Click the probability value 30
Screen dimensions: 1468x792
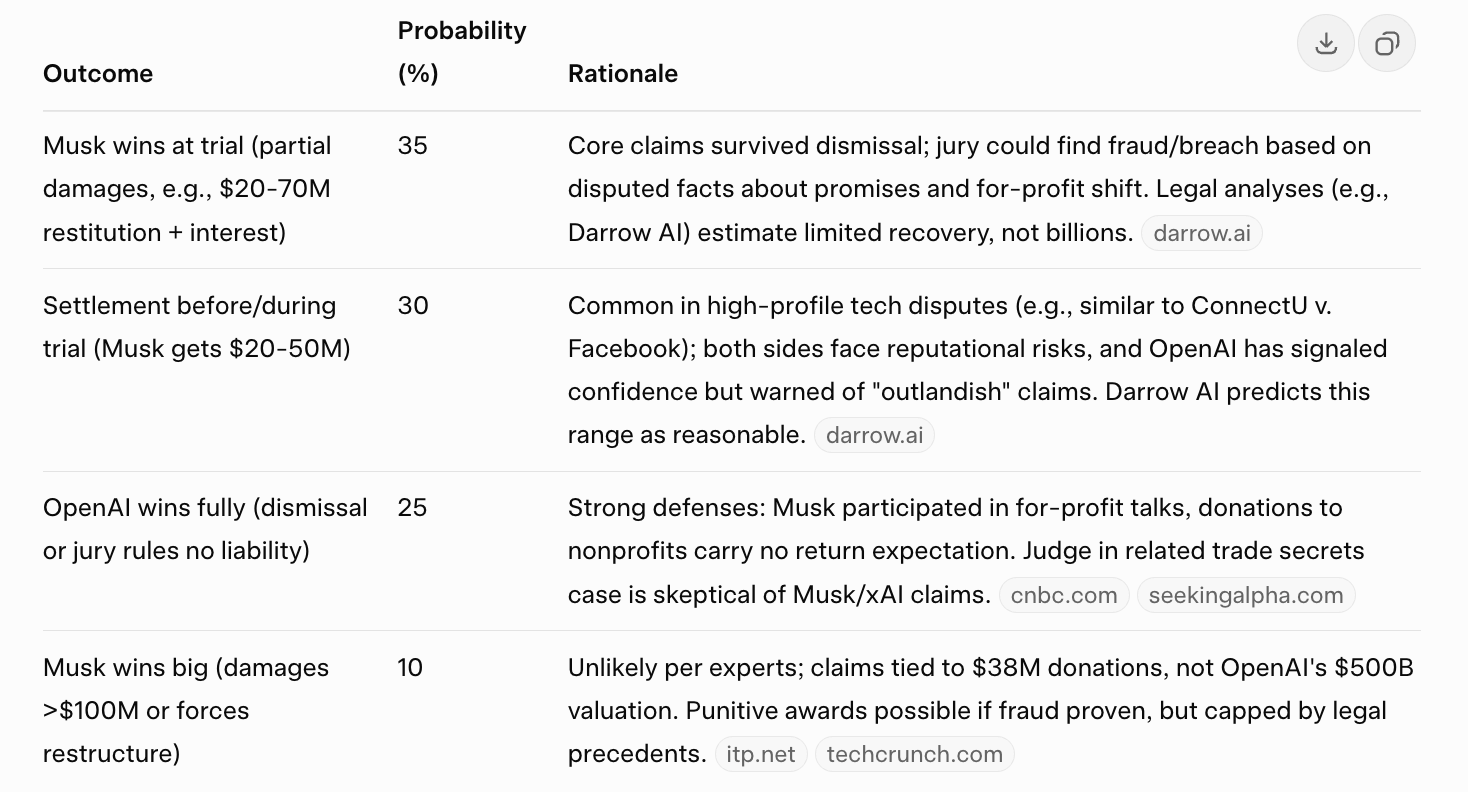click(412, 306)
